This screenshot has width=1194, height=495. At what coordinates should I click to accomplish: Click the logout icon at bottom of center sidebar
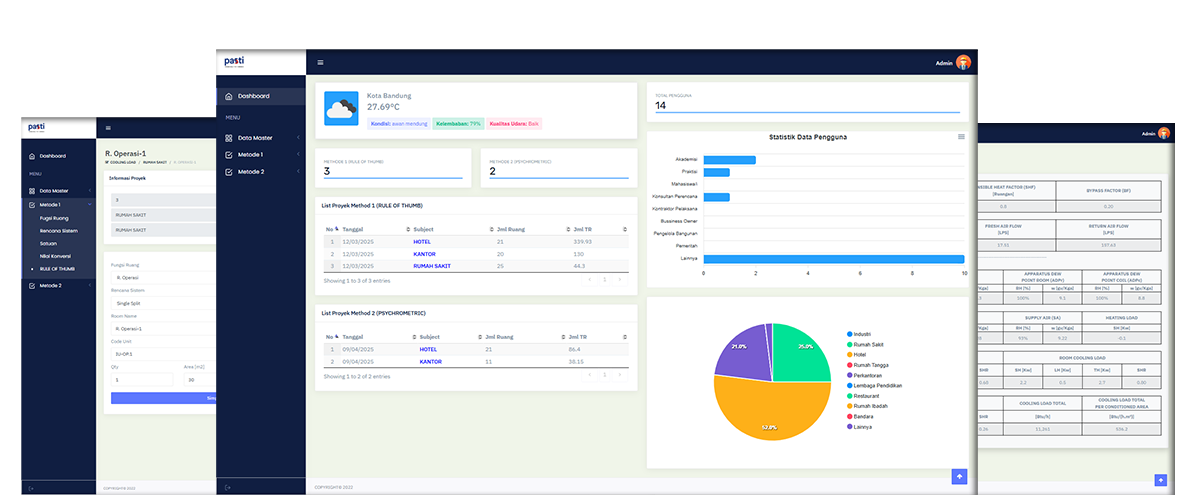pyautogui.click(x=228, y=487)
